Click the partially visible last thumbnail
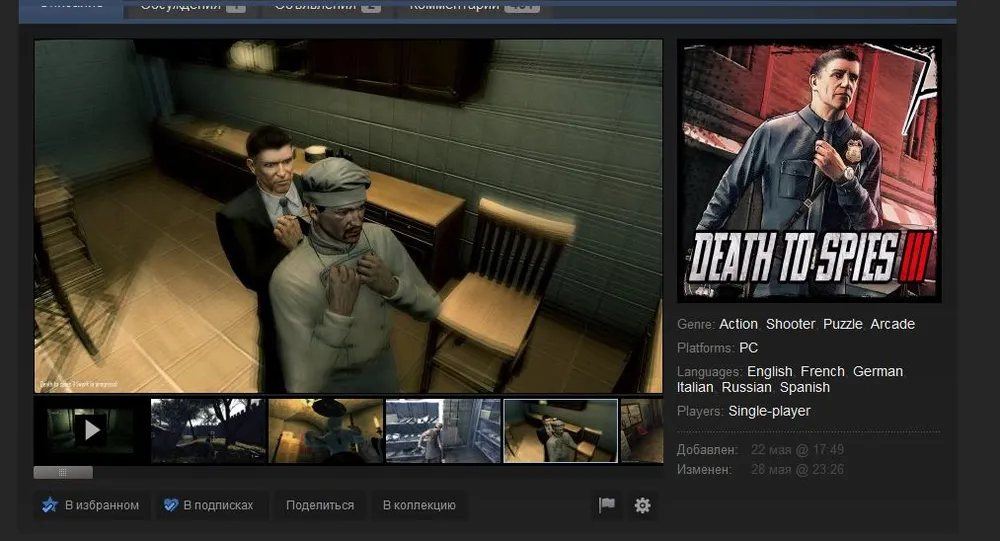Viewport: 1000px width, 541px height. click(641, 430)
